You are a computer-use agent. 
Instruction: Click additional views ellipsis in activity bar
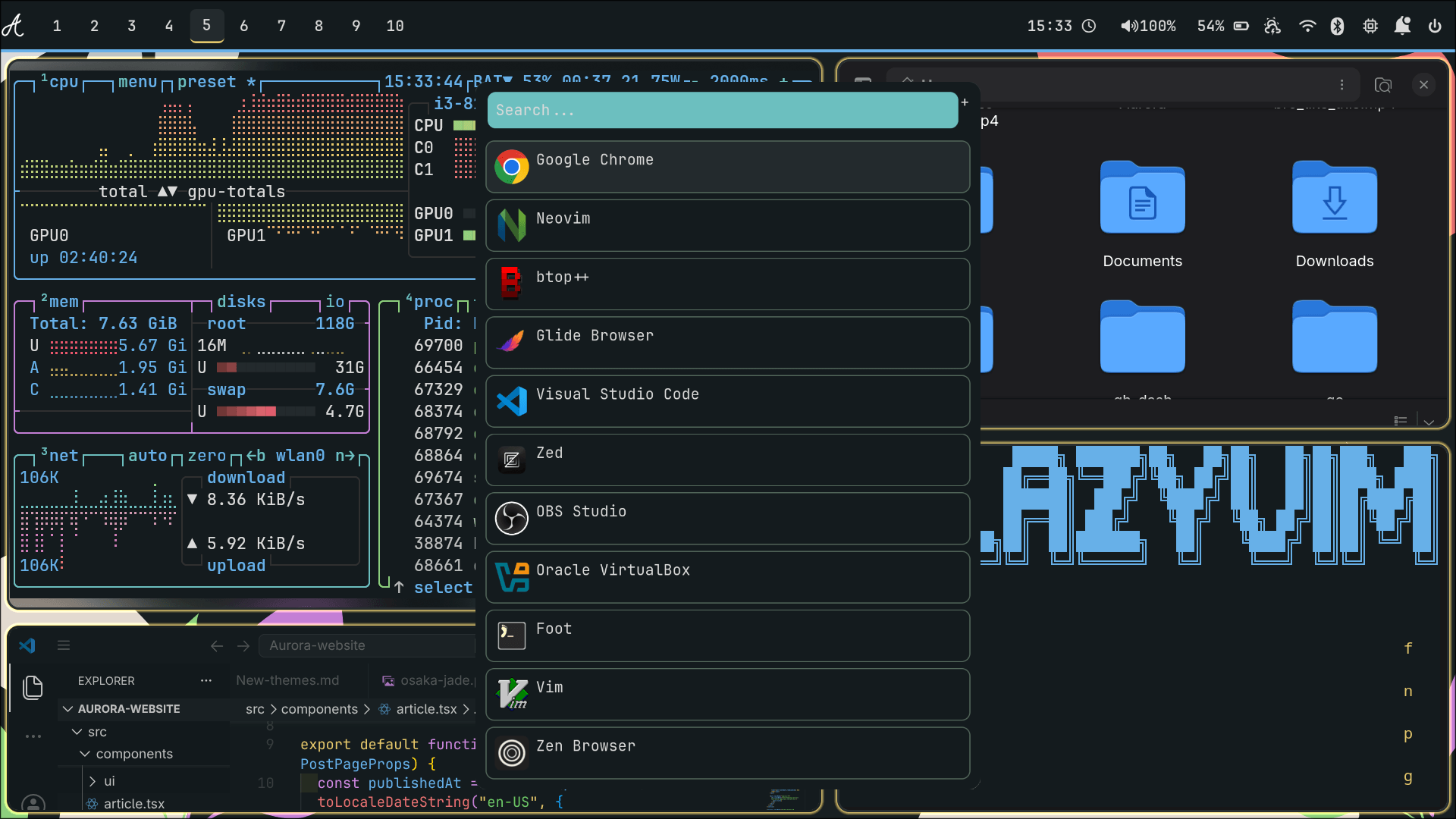pyautogui.click(x=33, y=736)
